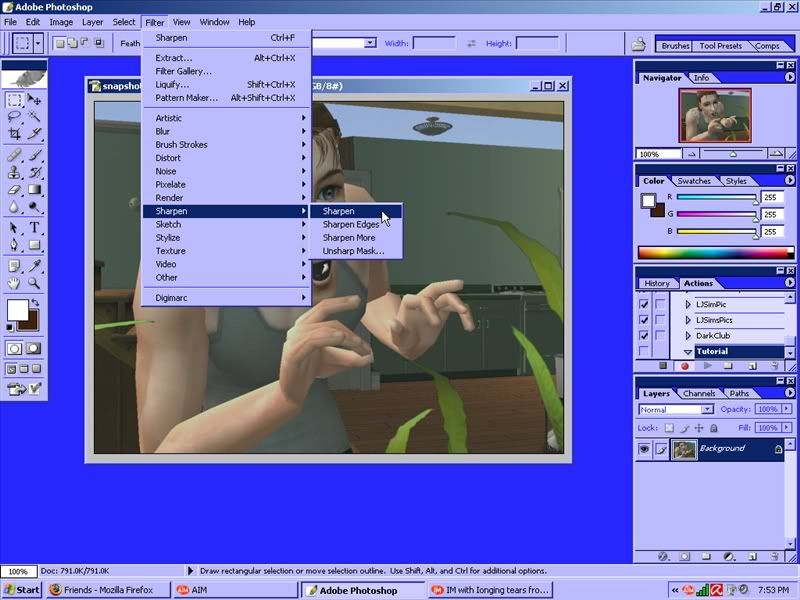Switch to the History tab
The width and height of the screenshot is (800, 600).
[657, 284]
